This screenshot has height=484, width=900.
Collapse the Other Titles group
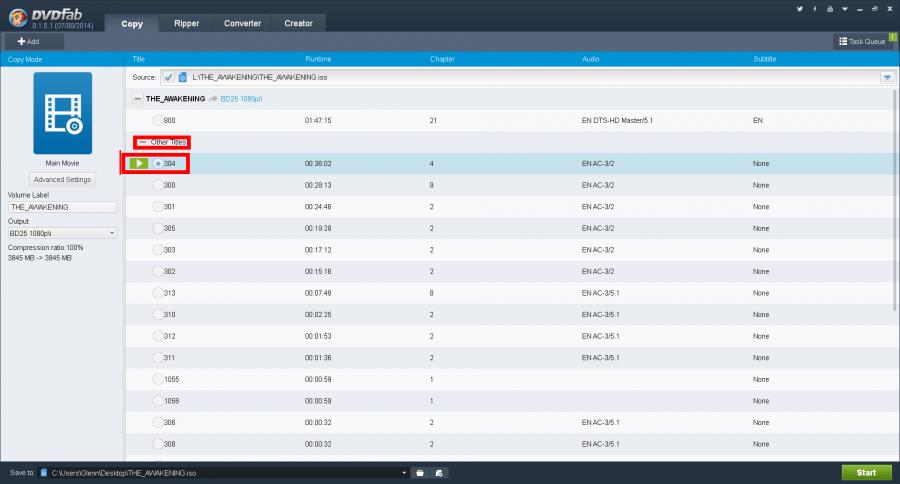pyautogui.click(x=142, y=142)
